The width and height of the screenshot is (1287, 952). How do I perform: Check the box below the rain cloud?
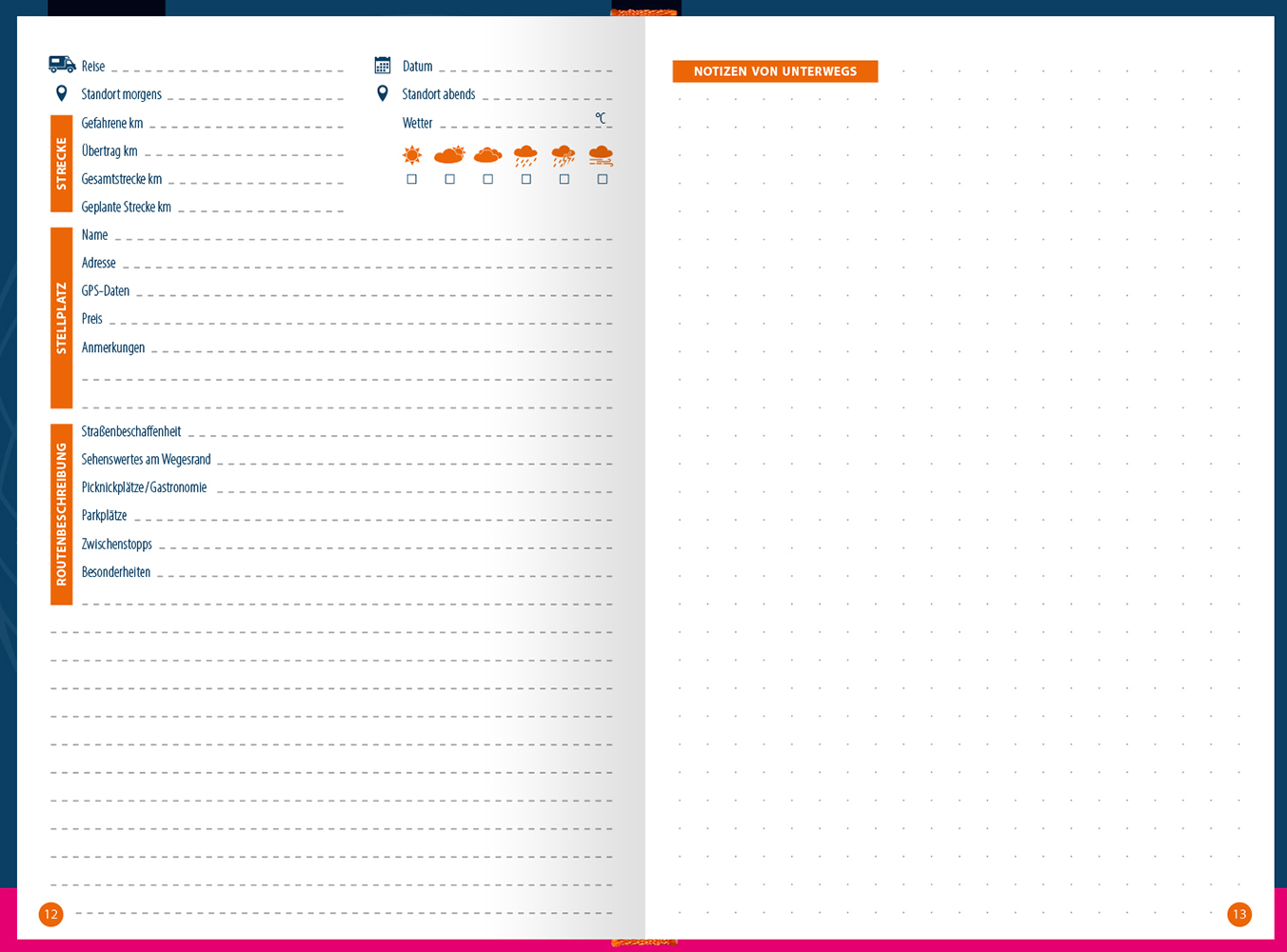[x=526, y=179]
